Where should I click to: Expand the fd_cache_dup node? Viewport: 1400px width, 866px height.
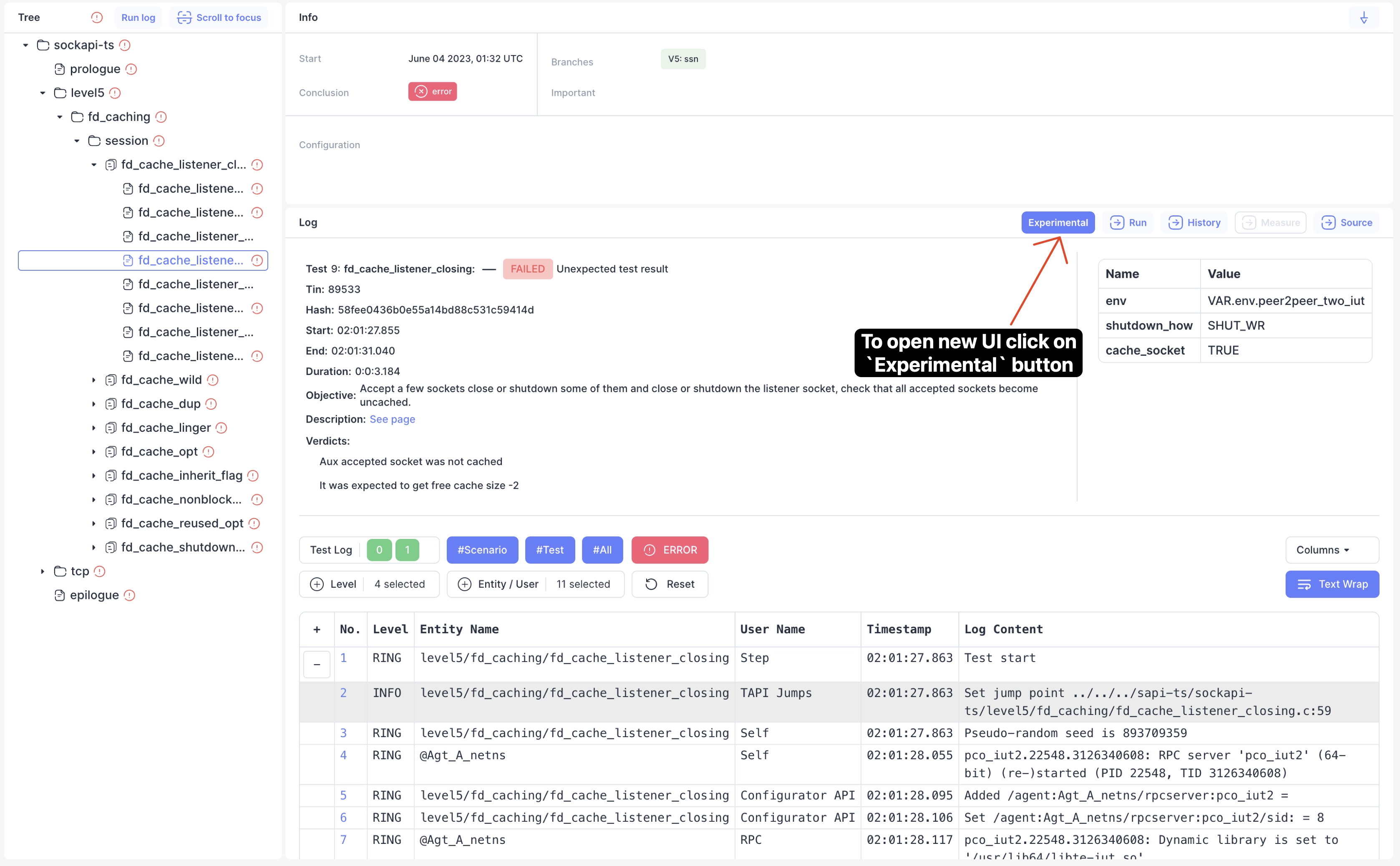tap(94, 404)
